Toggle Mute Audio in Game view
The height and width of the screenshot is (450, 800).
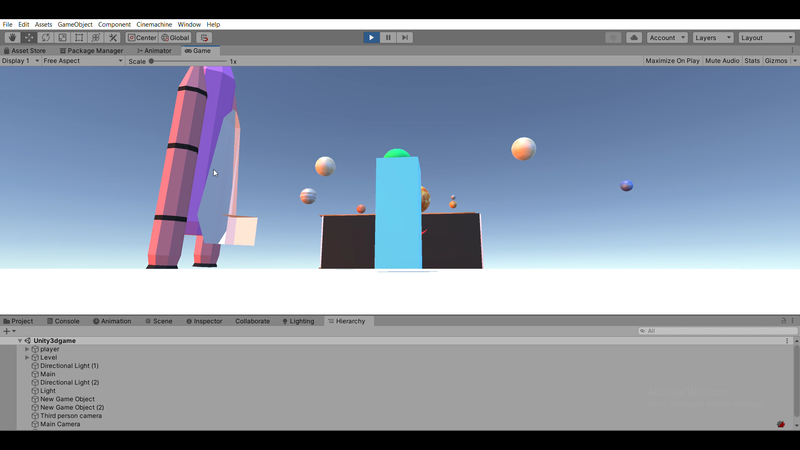coord(722,61)
